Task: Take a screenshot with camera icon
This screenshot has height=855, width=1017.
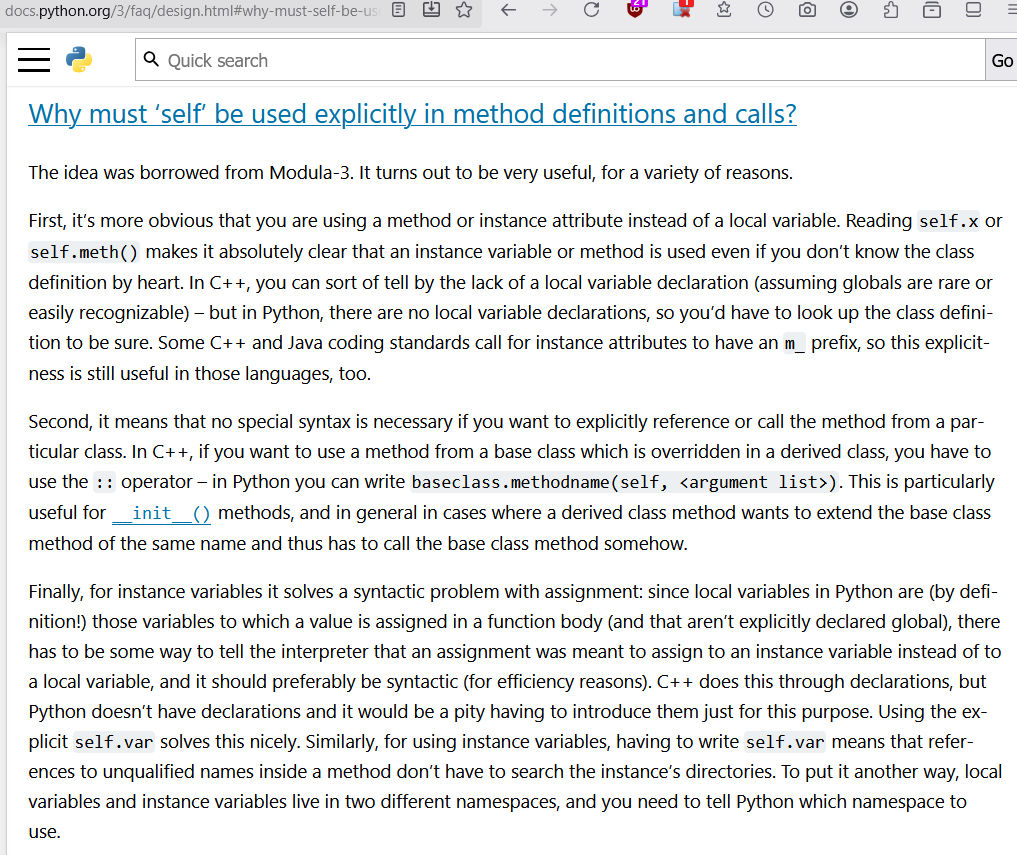Action: pyautogui.click(x=807, y=10)
